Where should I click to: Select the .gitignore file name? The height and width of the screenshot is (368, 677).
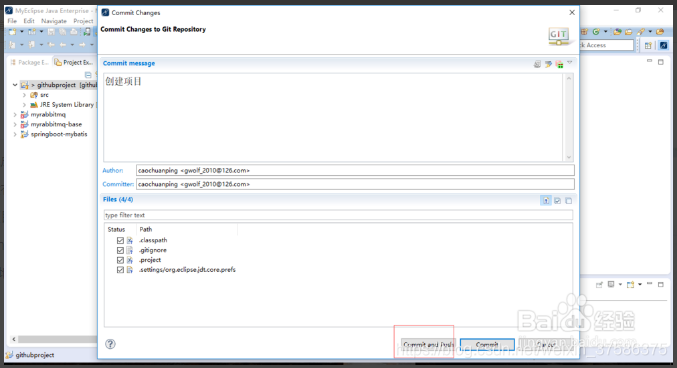click(153, 250)
